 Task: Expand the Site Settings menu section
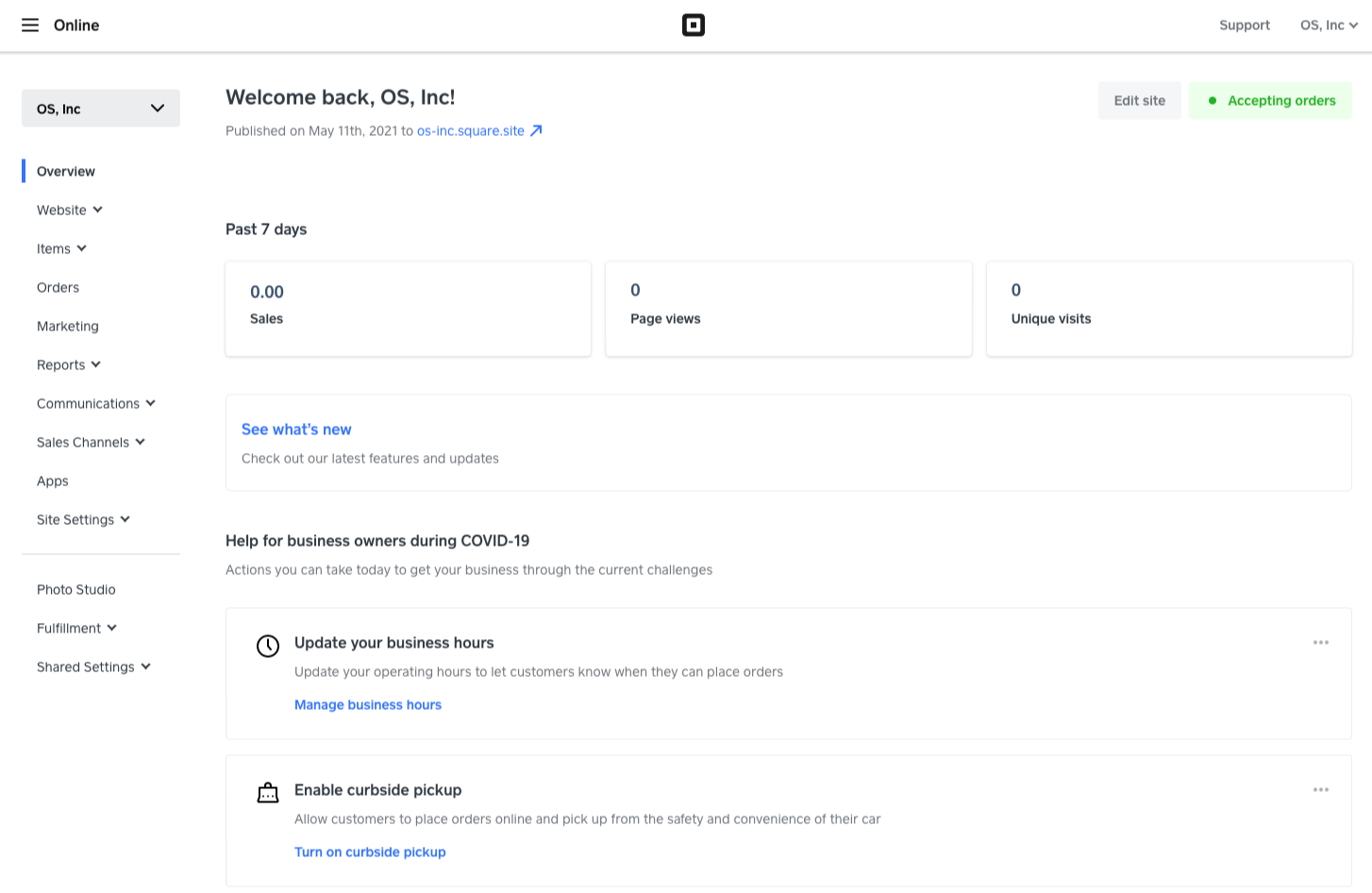(84, 520)
